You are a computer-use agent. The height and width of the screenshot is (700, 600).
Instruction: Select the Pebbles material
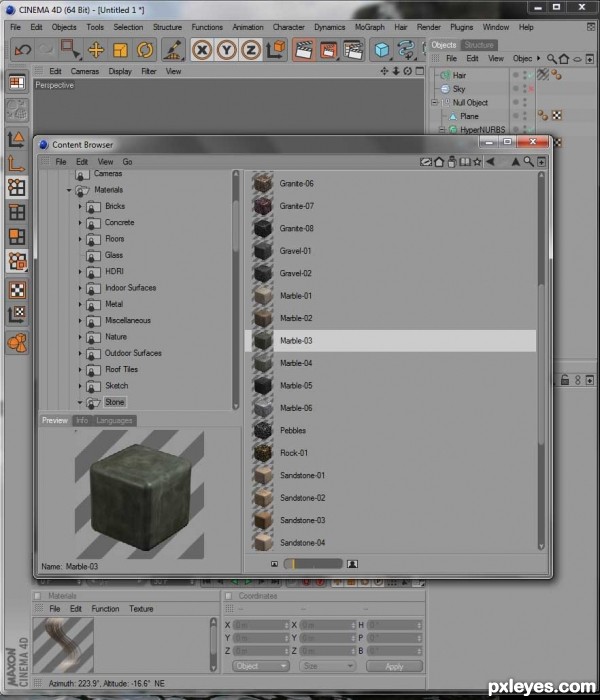(391, 431)
